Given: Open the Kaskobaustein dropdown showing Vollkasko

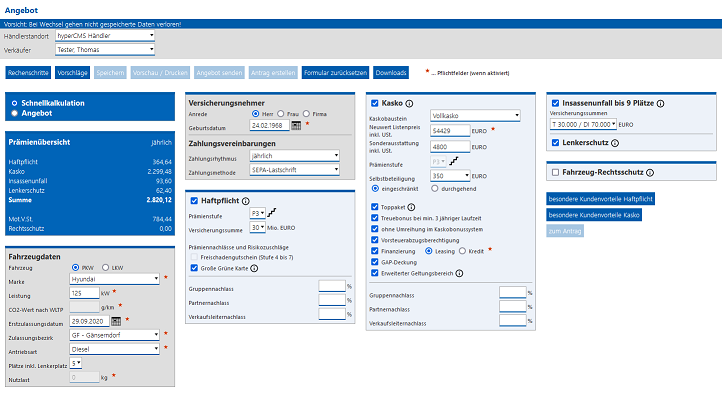Looking at the screenshot, I should coord(475,116).
